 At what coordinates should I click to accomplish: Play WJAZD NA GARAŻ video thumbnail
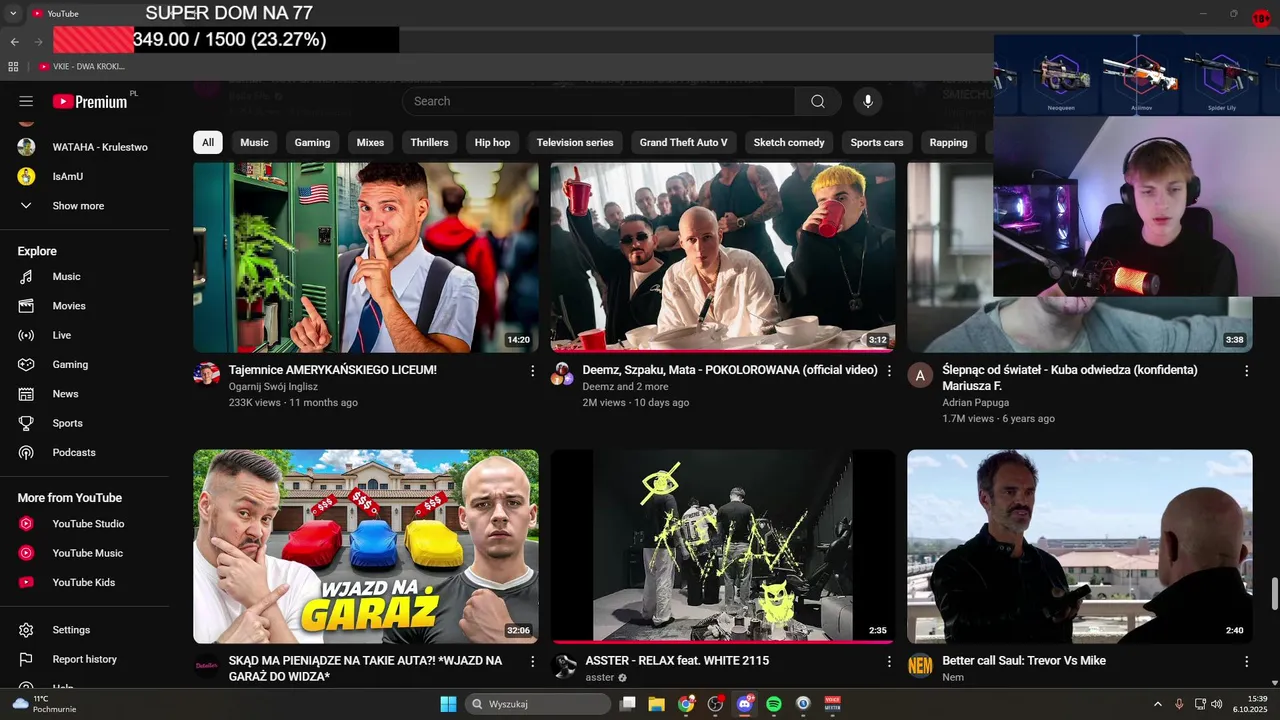(366, 546)
